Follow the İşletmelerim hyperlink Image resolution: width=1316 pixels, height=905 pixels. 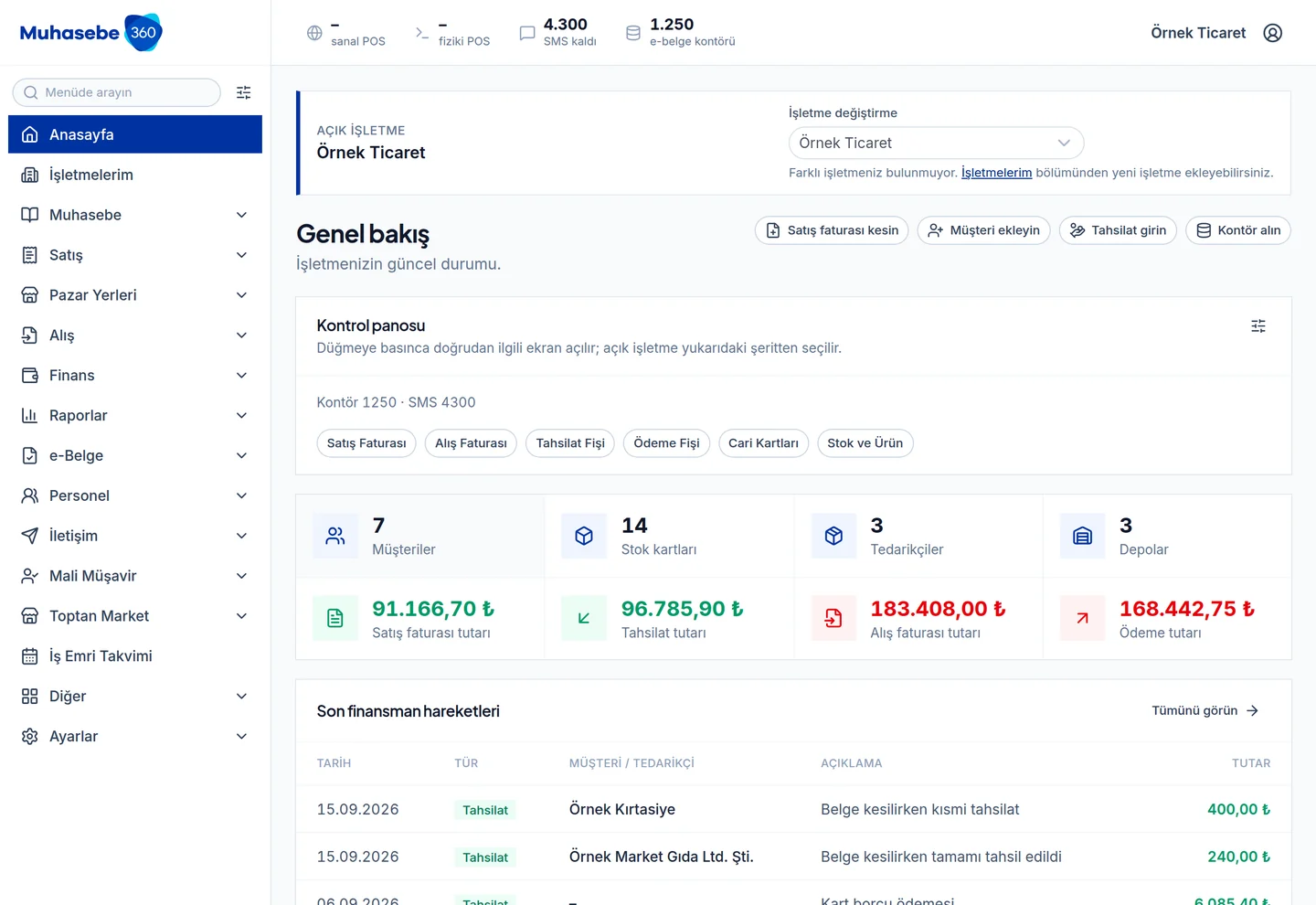[996, 173]
